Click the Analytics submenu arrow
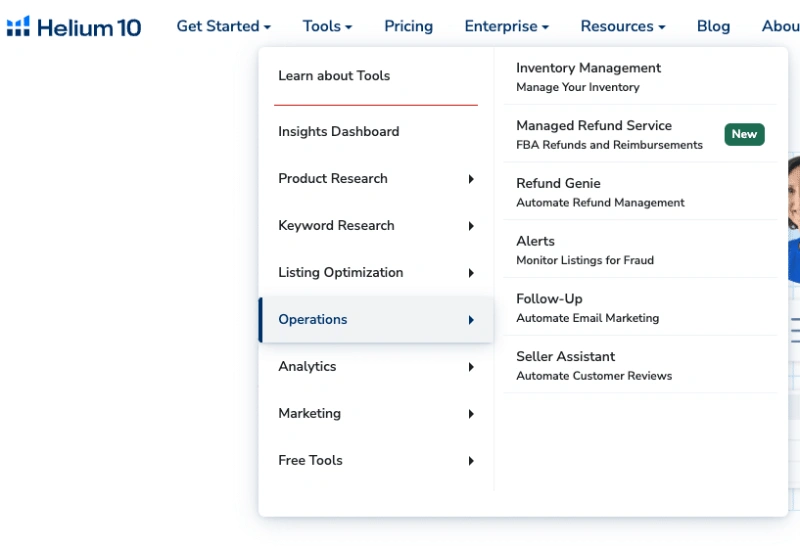 click(471, 367)
